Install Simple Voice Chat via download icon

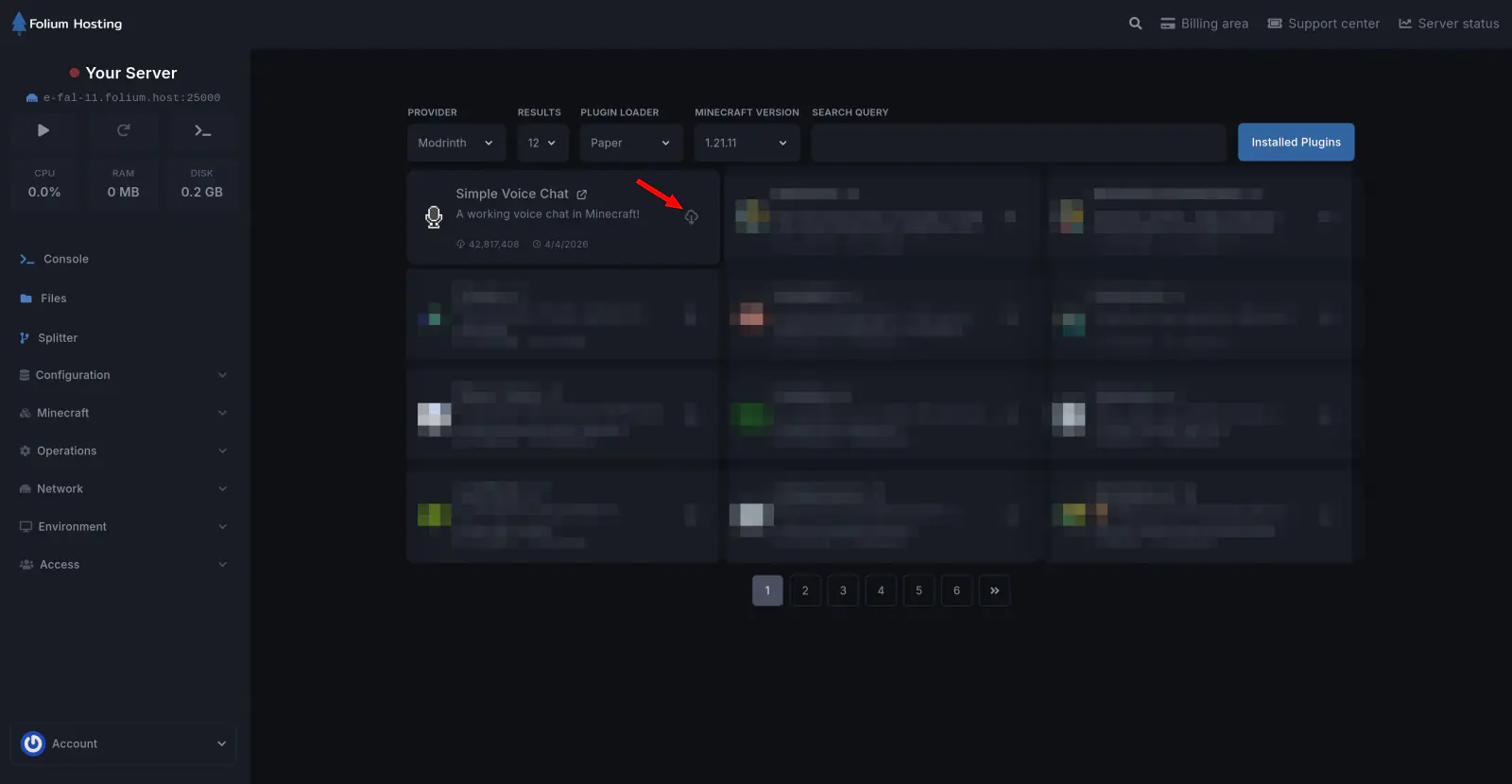click(691, 217)
